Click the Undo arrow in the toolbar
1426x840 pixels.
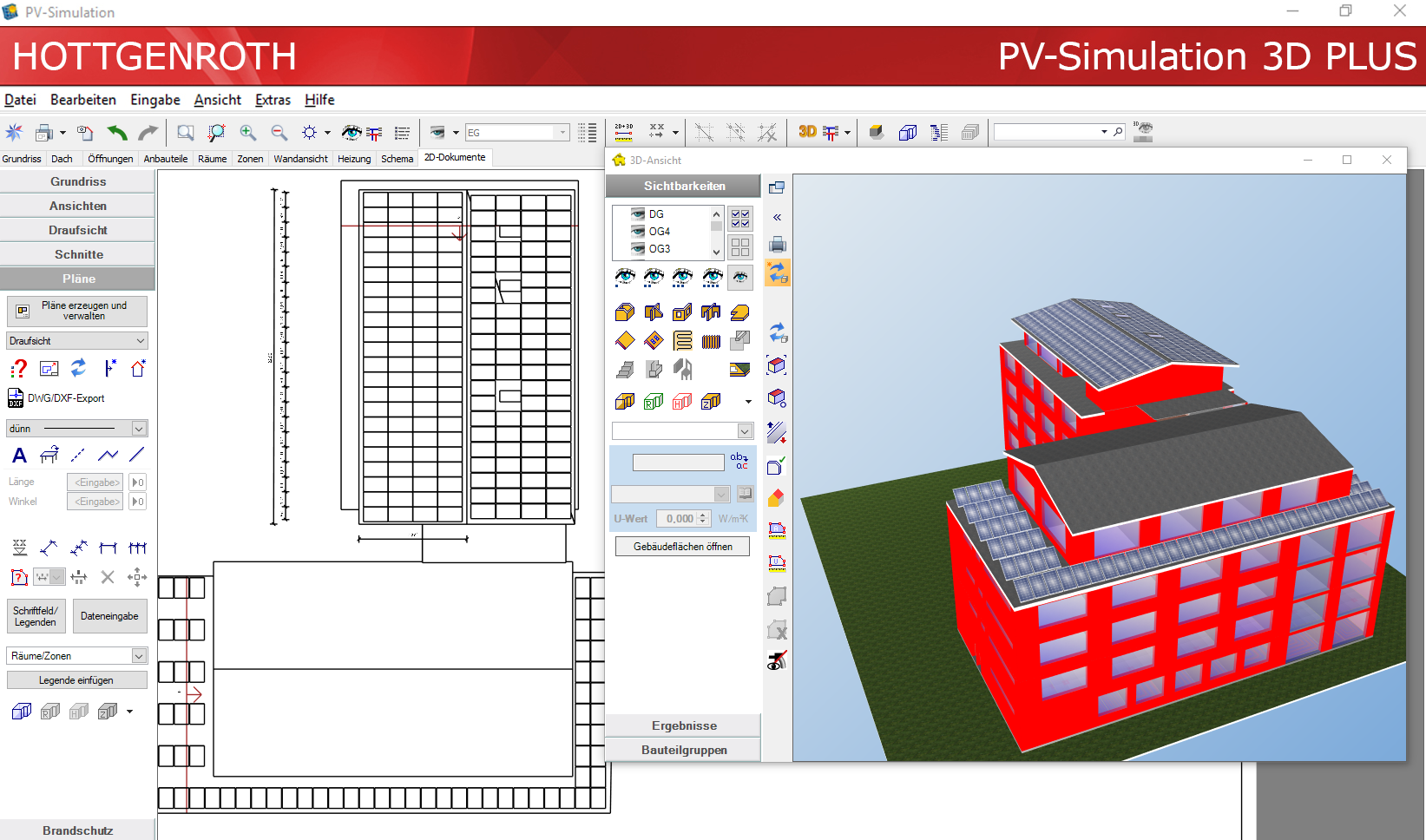[118, 132]
